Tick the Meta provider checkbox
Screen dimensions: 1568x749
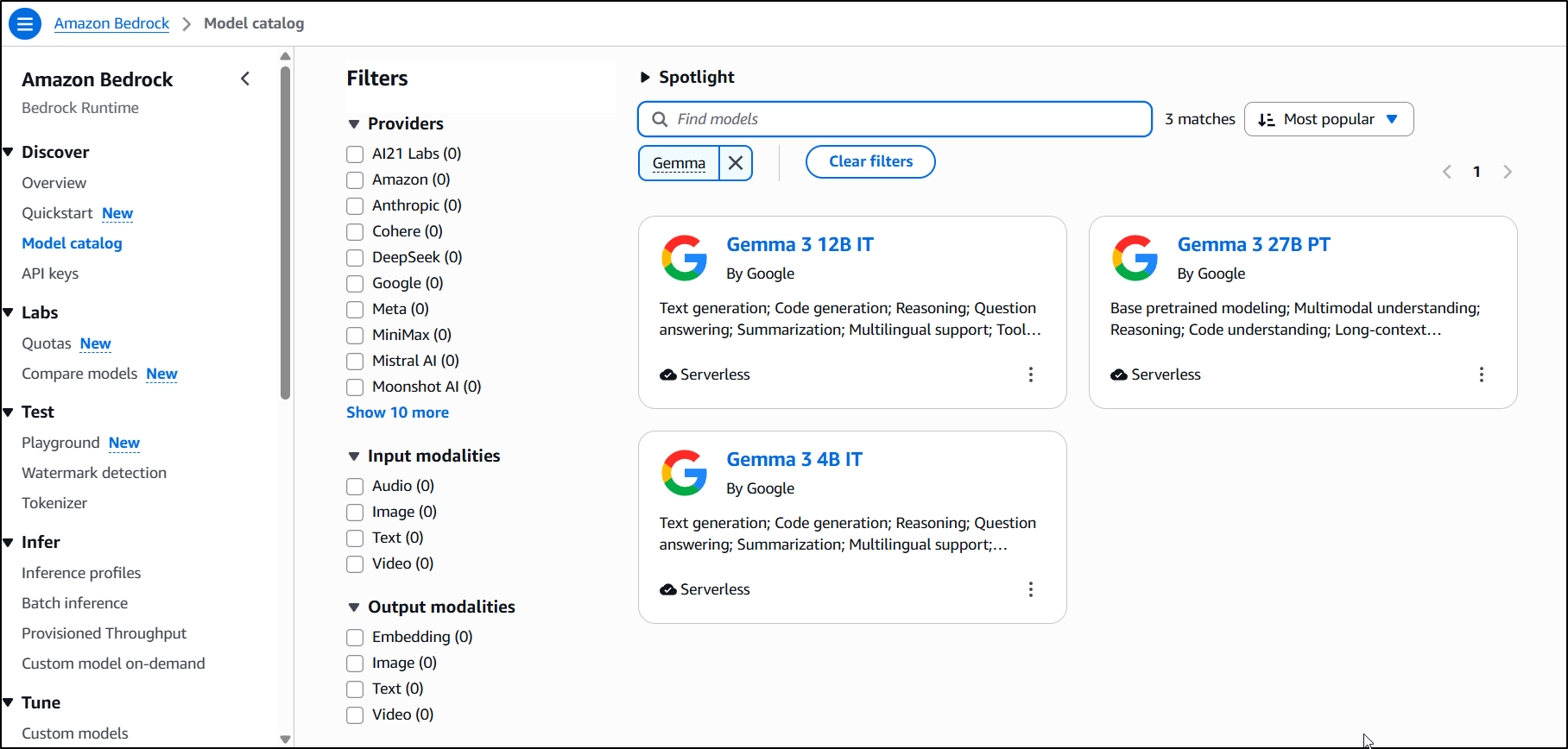click(x=355, y=310)
